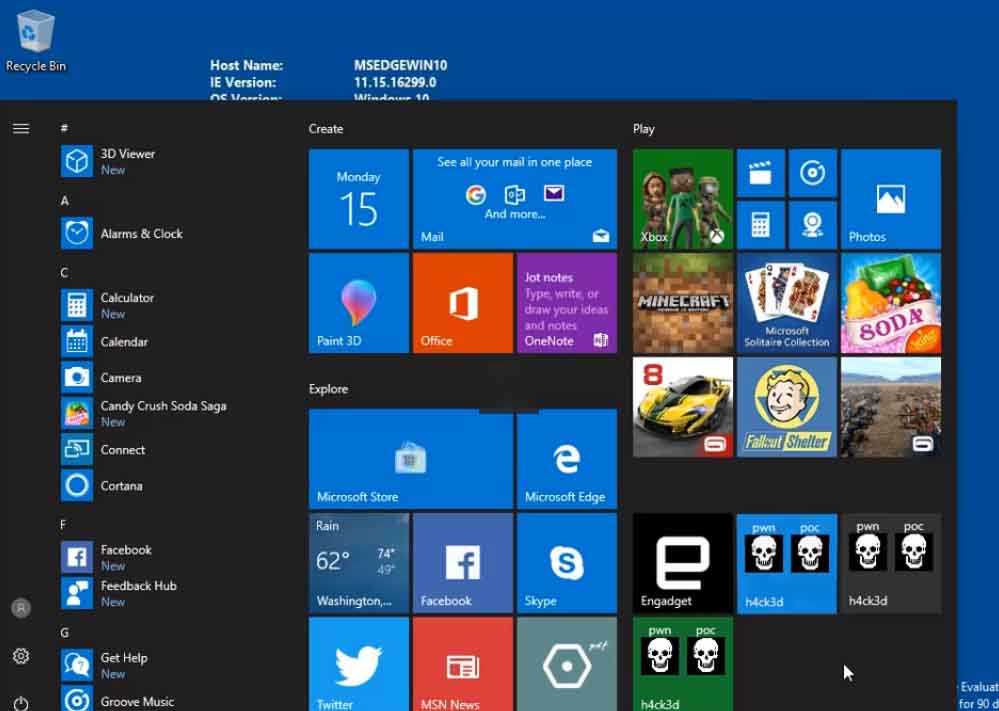Open the Candy Crush Soda tile

[x=891, y=303]
